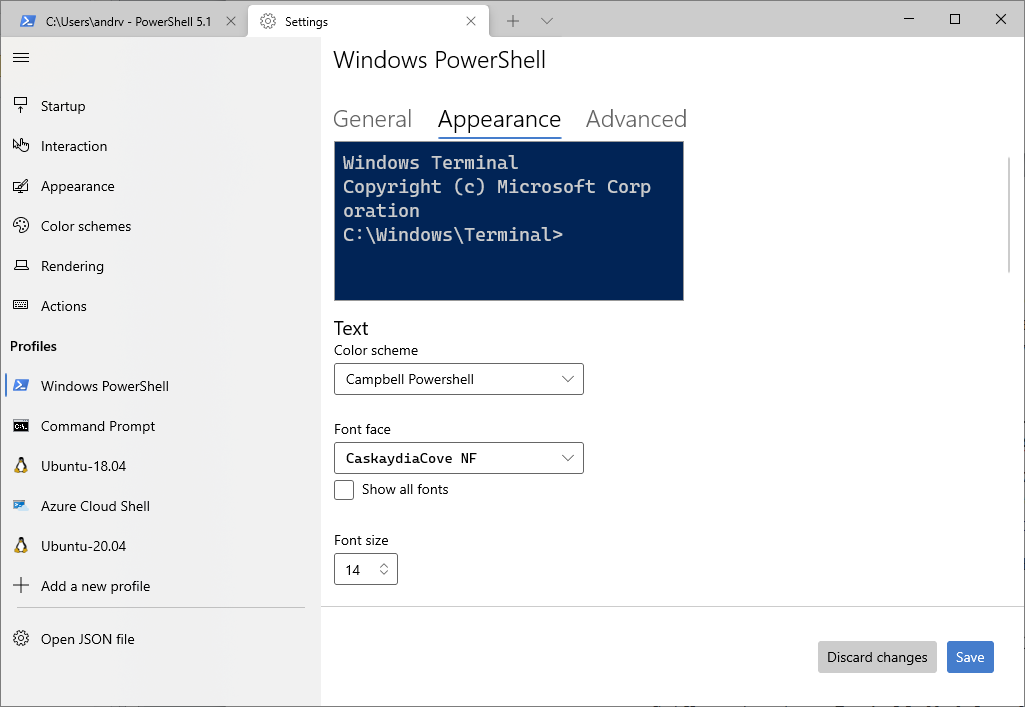
Task: Maximize the Windows Terminal window
Action: click(x=954, y=19)
